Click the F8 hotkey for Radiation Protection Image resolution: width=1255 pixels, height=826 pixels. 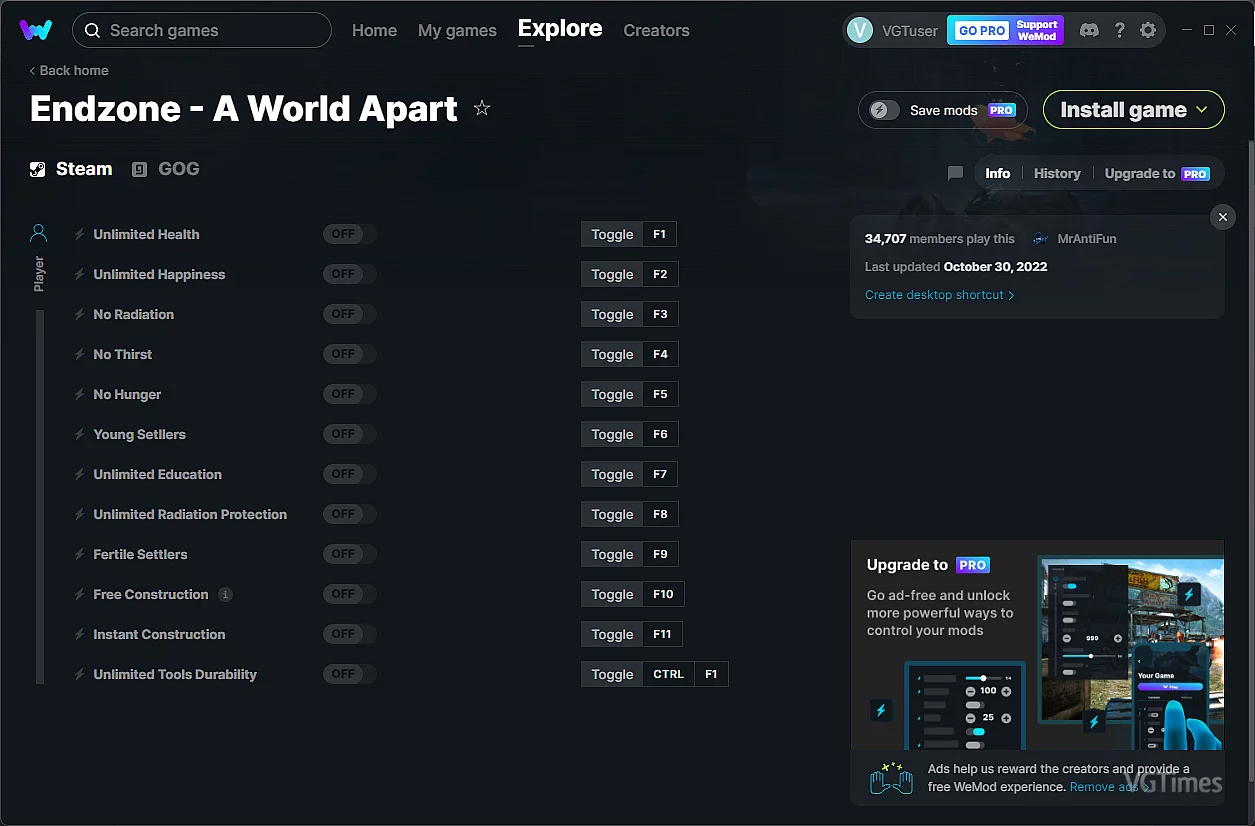pos(660,514)
